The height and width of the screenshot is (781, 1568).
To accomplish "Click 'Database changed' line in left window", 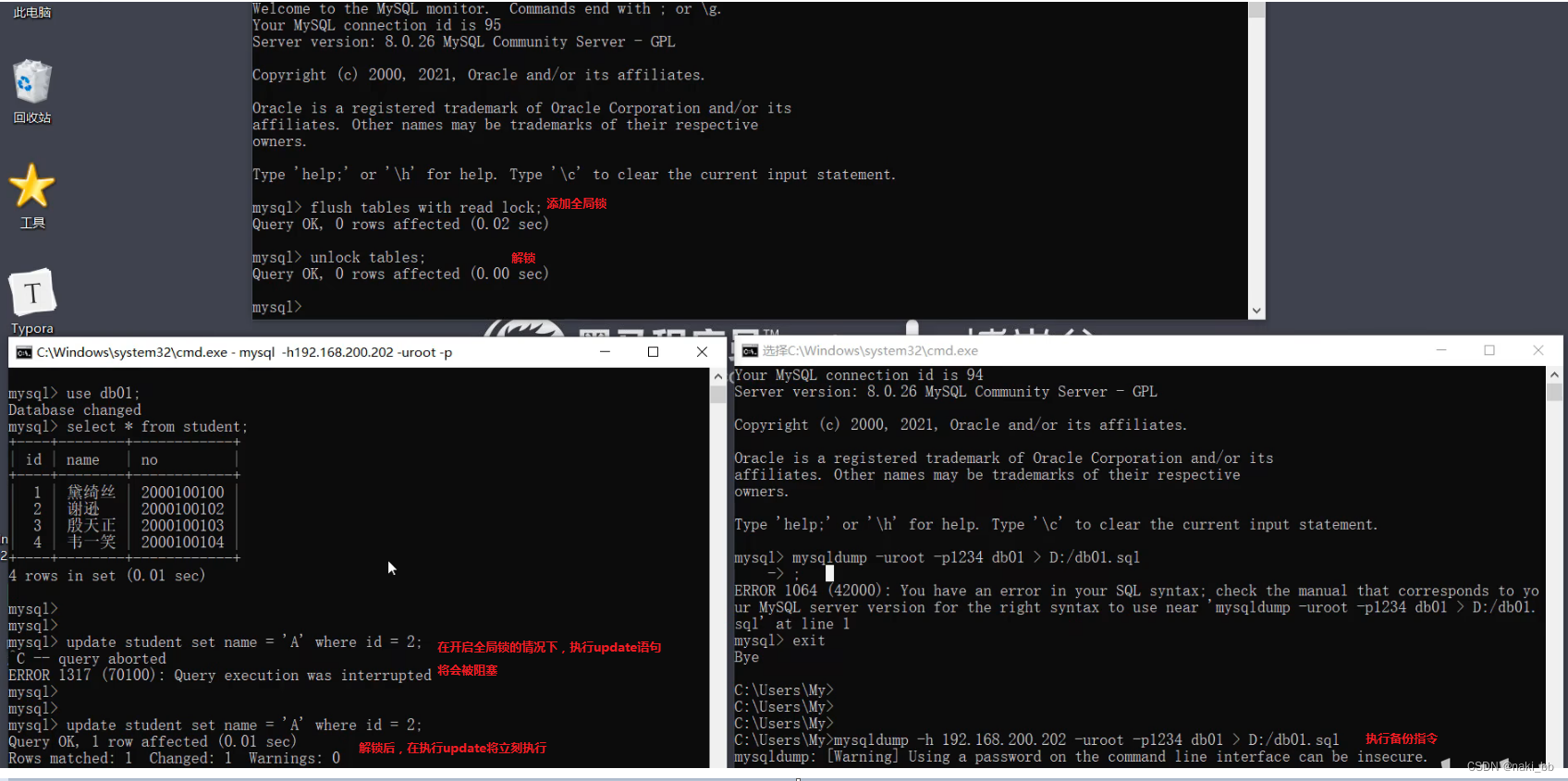I will tap(75, 410).
